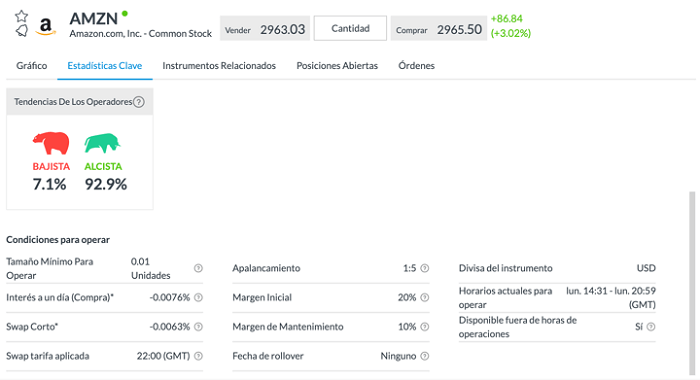700x380 pixels.
Task: Click the (+3.02%) percentage change
Action: (511, 33)
